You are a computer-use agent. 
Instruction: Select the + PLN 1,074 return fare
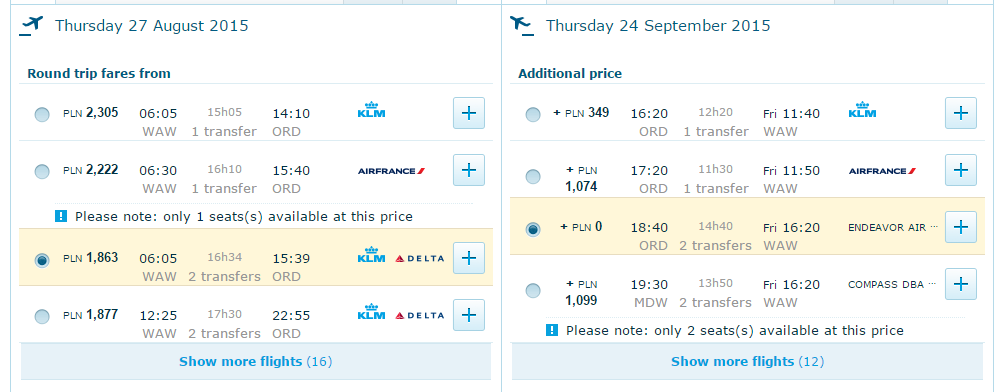click(x=533, y=177)
